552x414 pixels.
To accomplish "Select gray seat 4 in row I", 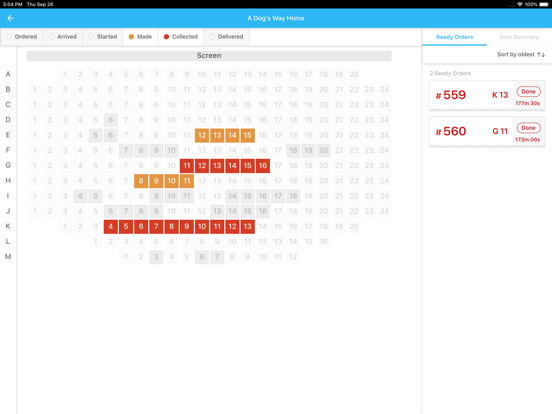I will click(x=80, y=196).
